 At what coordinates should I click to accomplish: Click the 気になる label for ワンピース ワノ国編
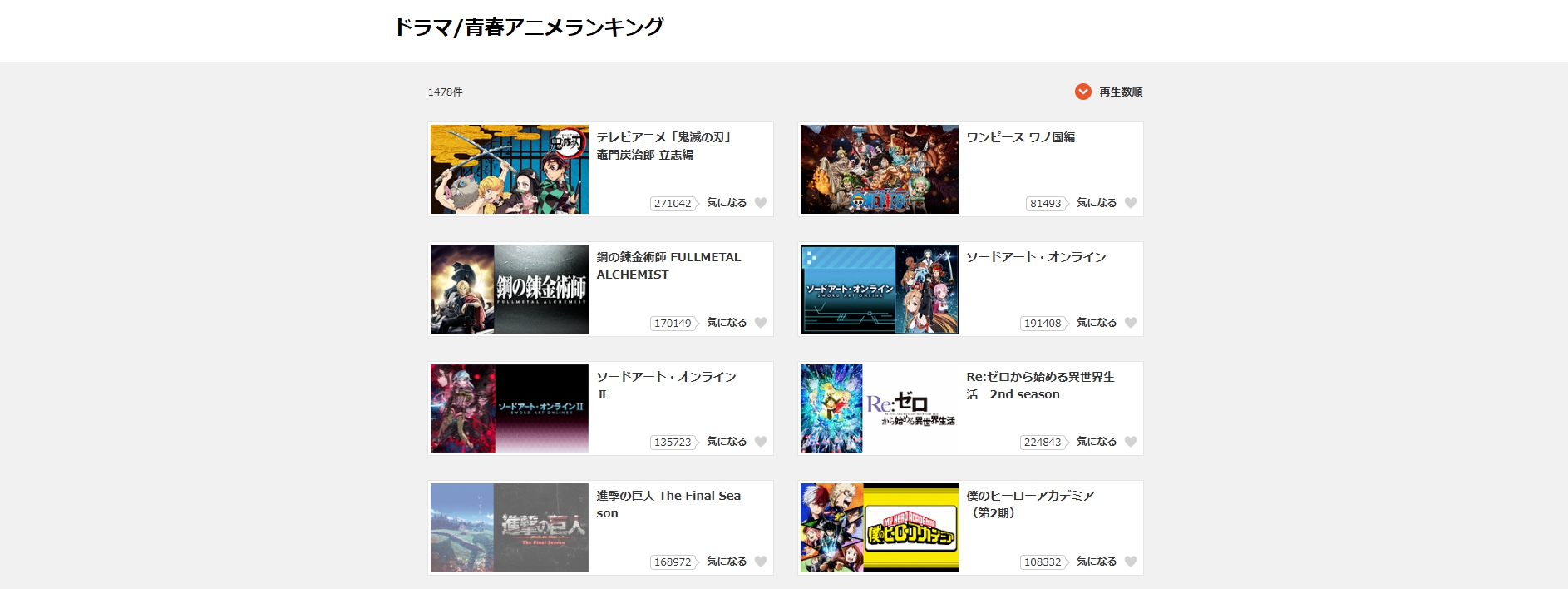point(1097,203)
